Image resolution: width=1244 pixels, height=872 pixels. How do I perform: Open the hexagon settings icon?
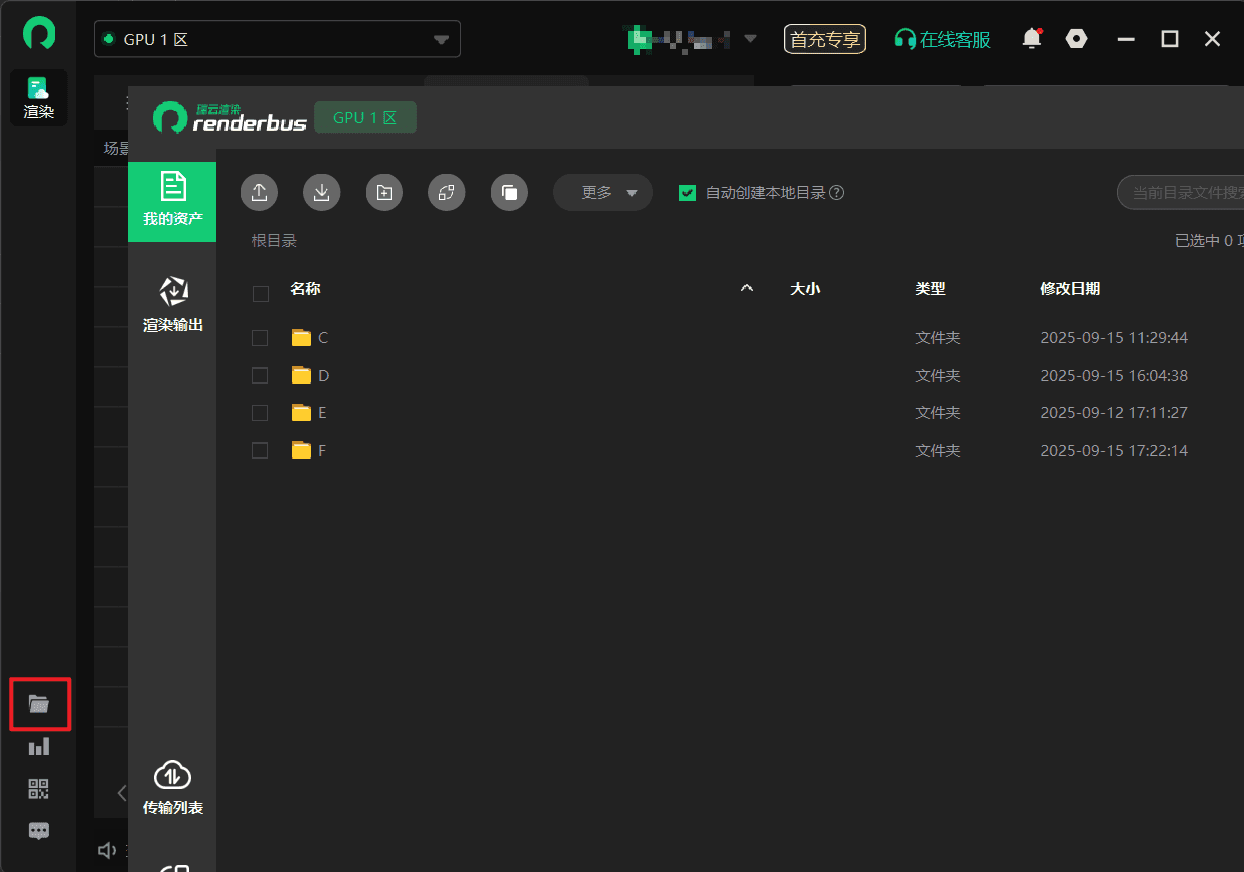click(x=1076, y=39)
